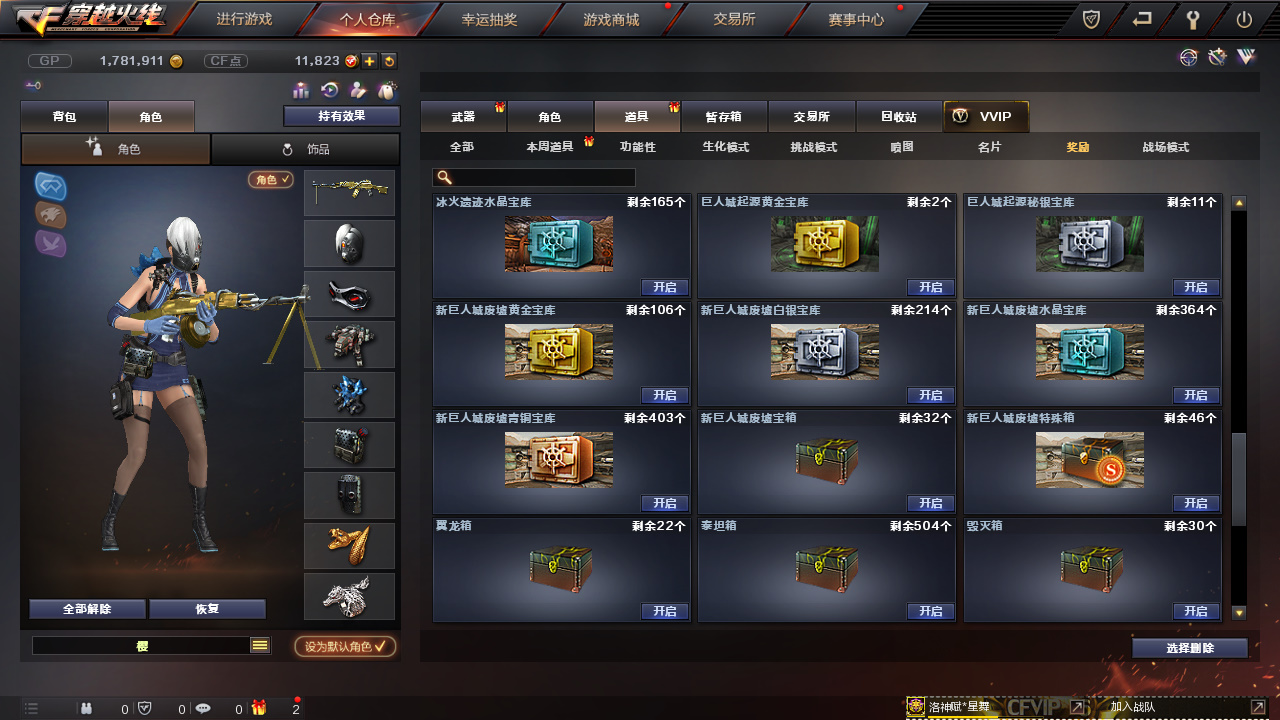
Task: Toggle the 角色 checkbox above character preview
Action: (271, 180)
